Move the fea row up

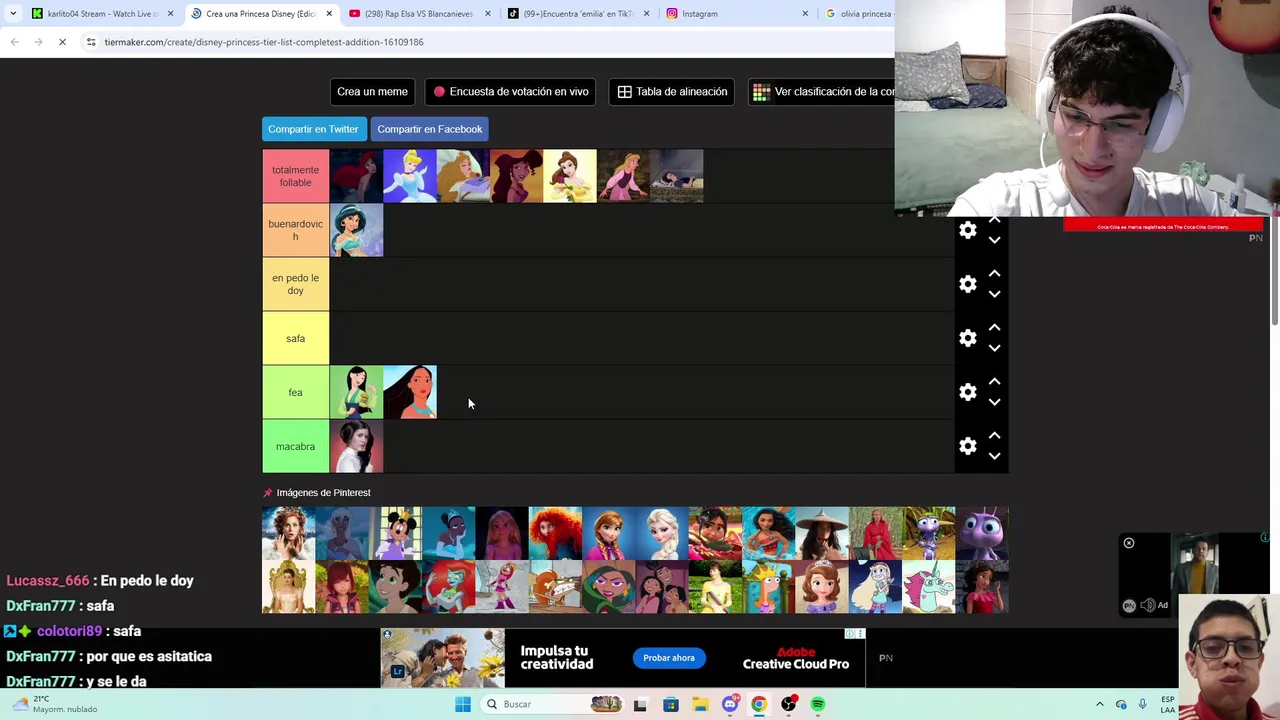click(x=994, y=381)
